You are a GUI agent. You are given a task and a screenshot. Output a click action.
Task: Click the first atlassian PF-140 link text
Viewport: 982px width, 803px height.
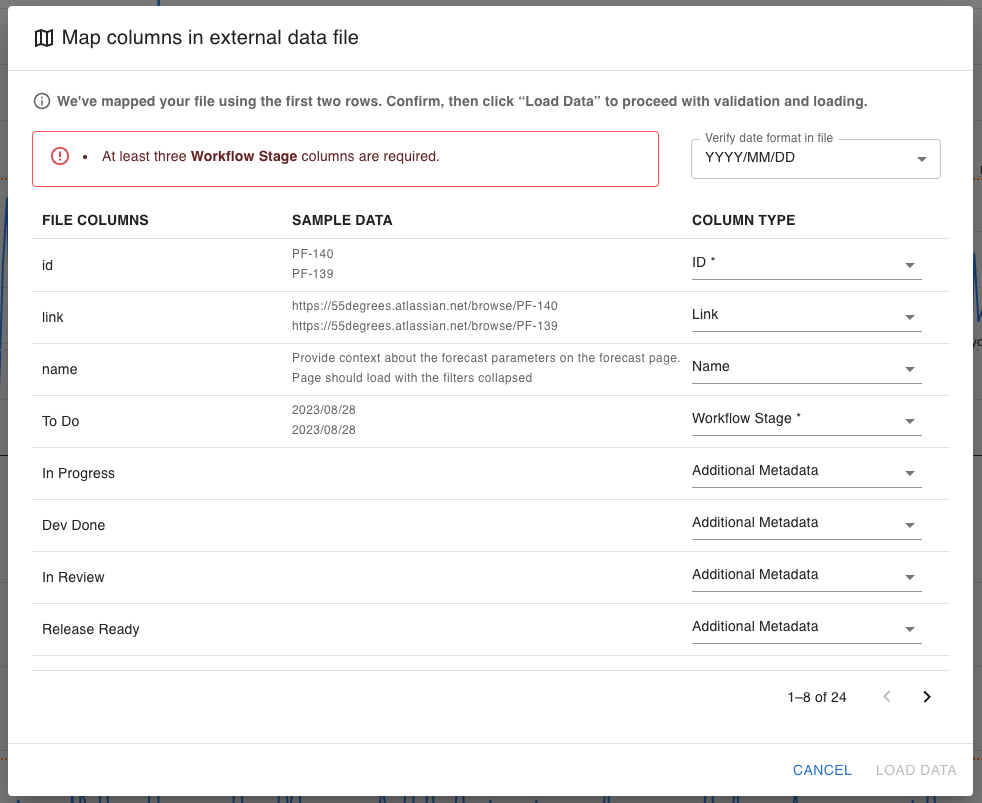pyautogui.click(x=424, y=306)
